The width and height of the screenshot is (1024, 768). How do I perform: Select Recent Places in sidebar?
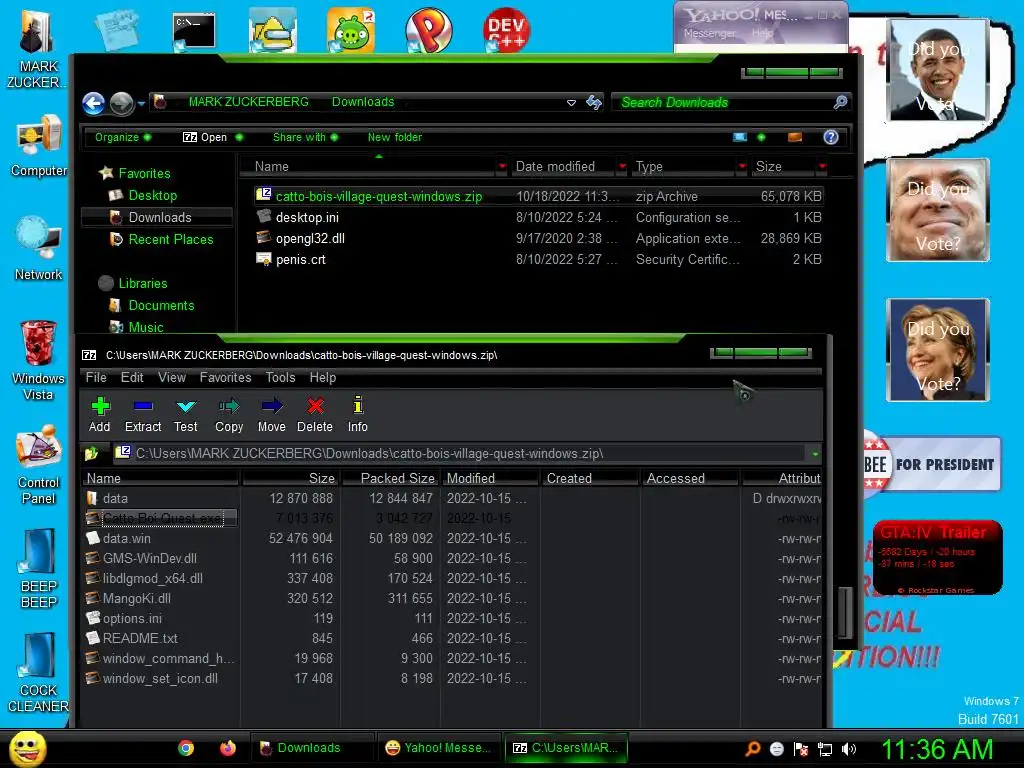pos(170,240)
